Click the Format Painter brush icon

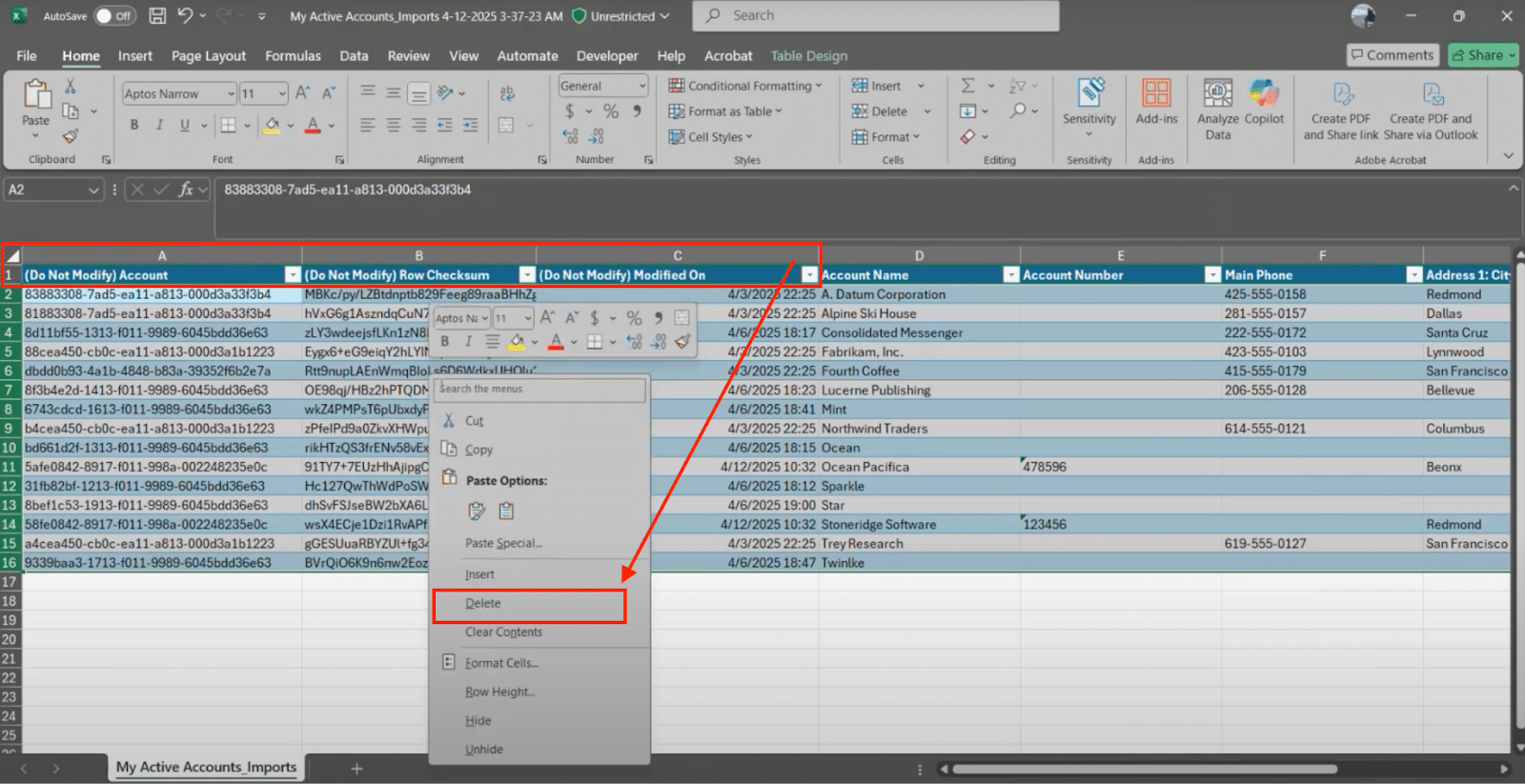pos(71,136)
